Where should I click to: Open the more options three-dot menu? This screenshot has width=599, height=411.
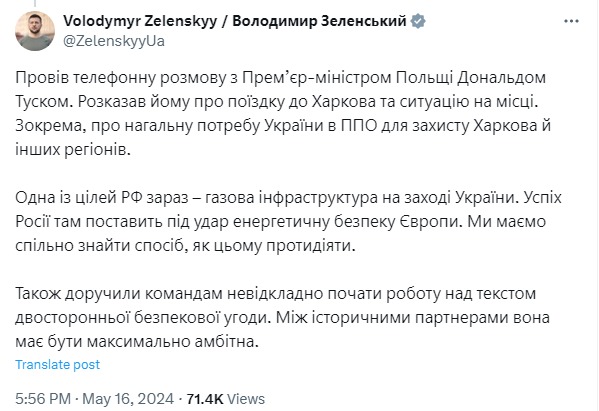(x=571, y=21)
